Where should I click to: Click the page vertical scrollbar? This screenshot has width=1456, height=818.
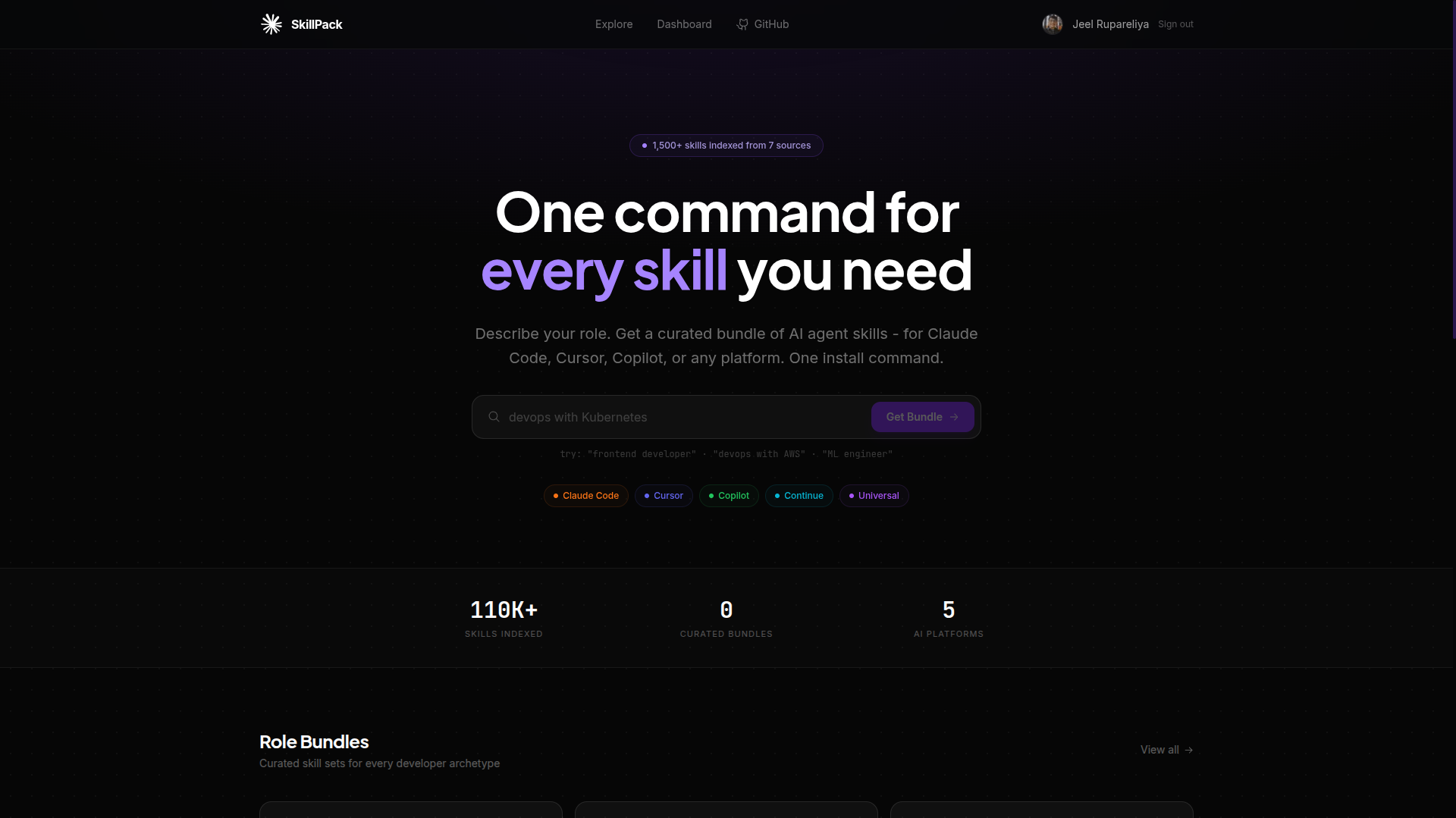pyautogui.click(x=1454, y=170)
